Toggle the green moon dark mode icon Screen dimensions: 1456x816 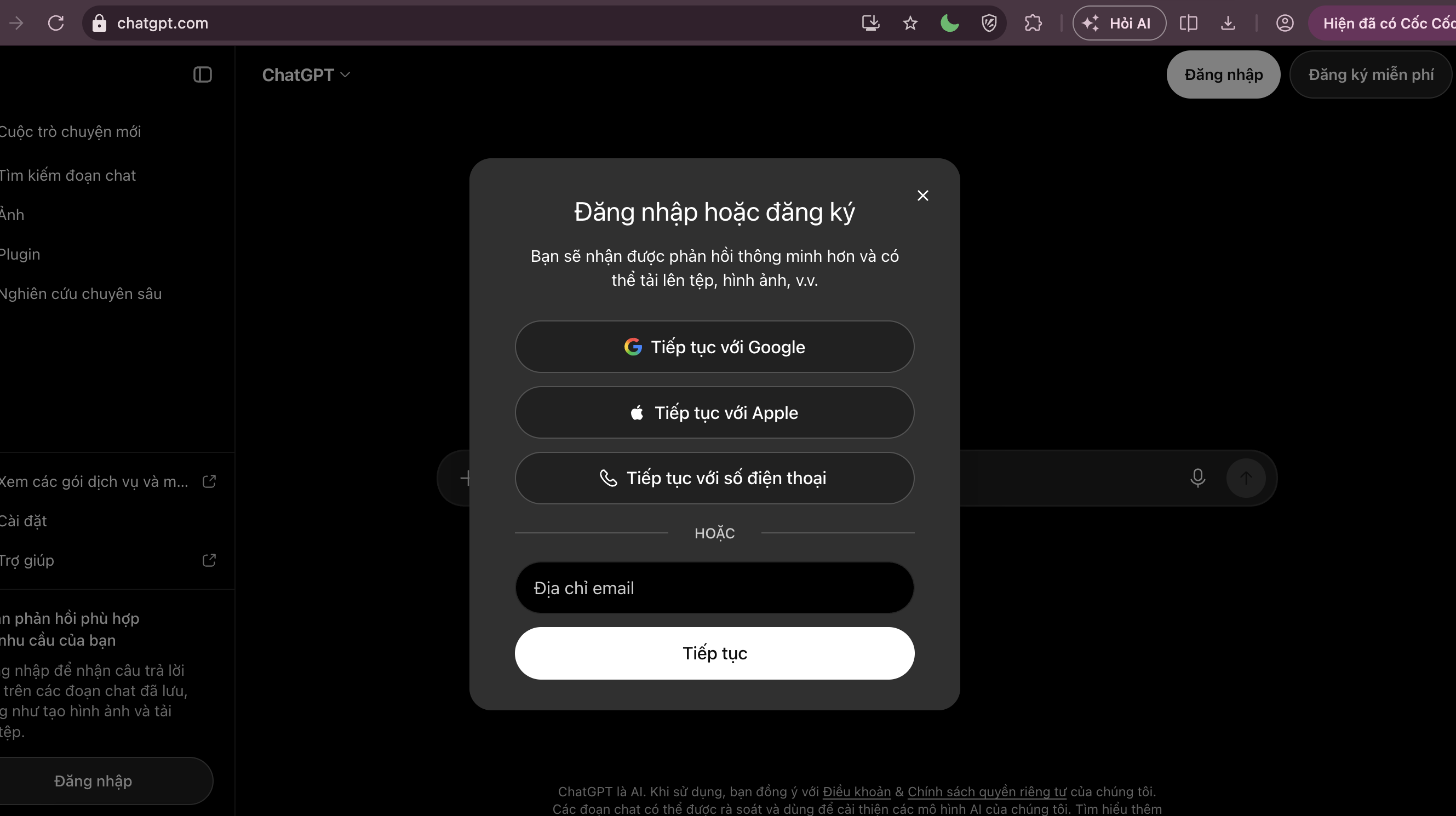[949, 23]
